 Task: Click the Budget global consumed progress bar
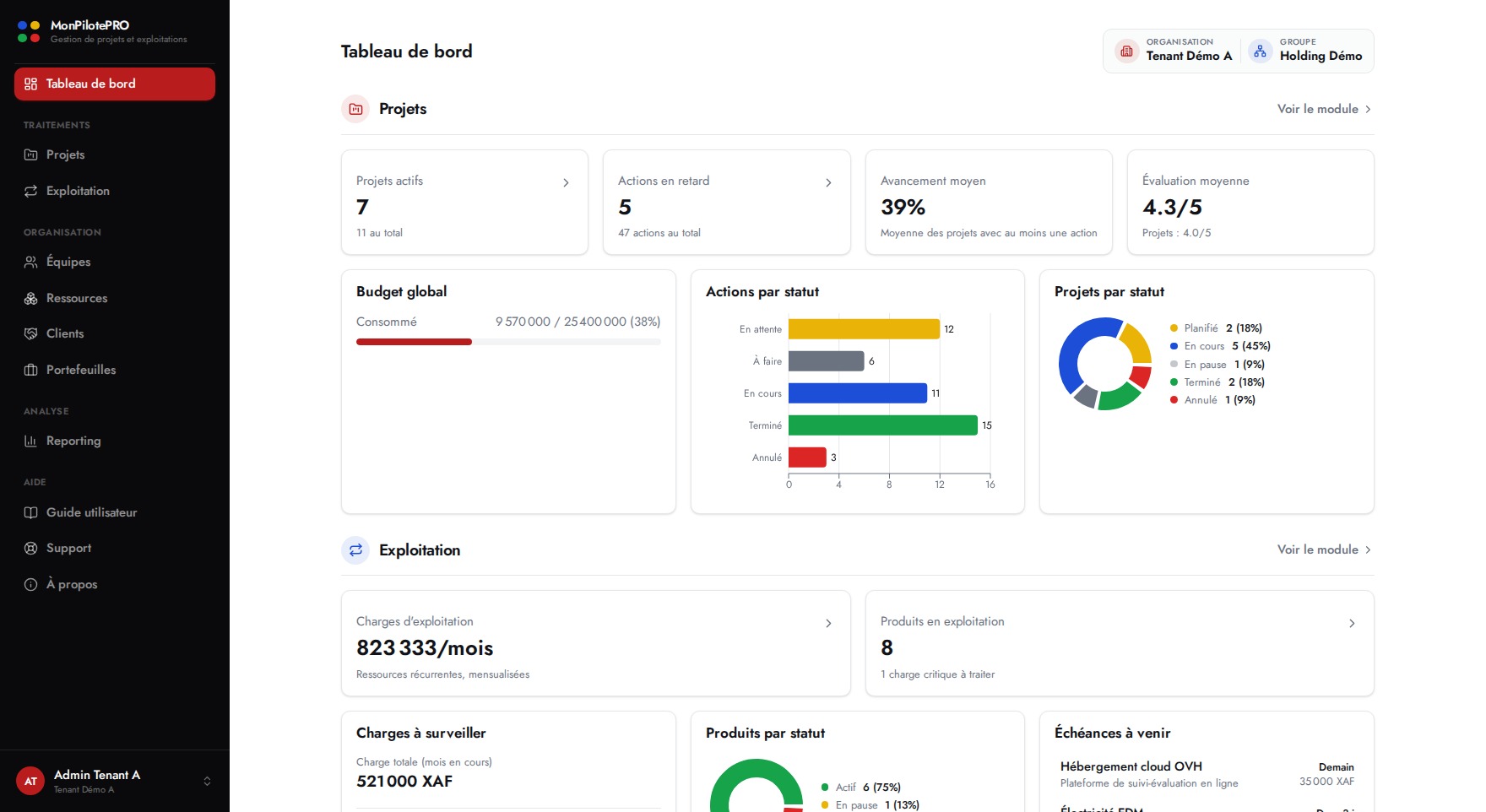coord(508,342)
